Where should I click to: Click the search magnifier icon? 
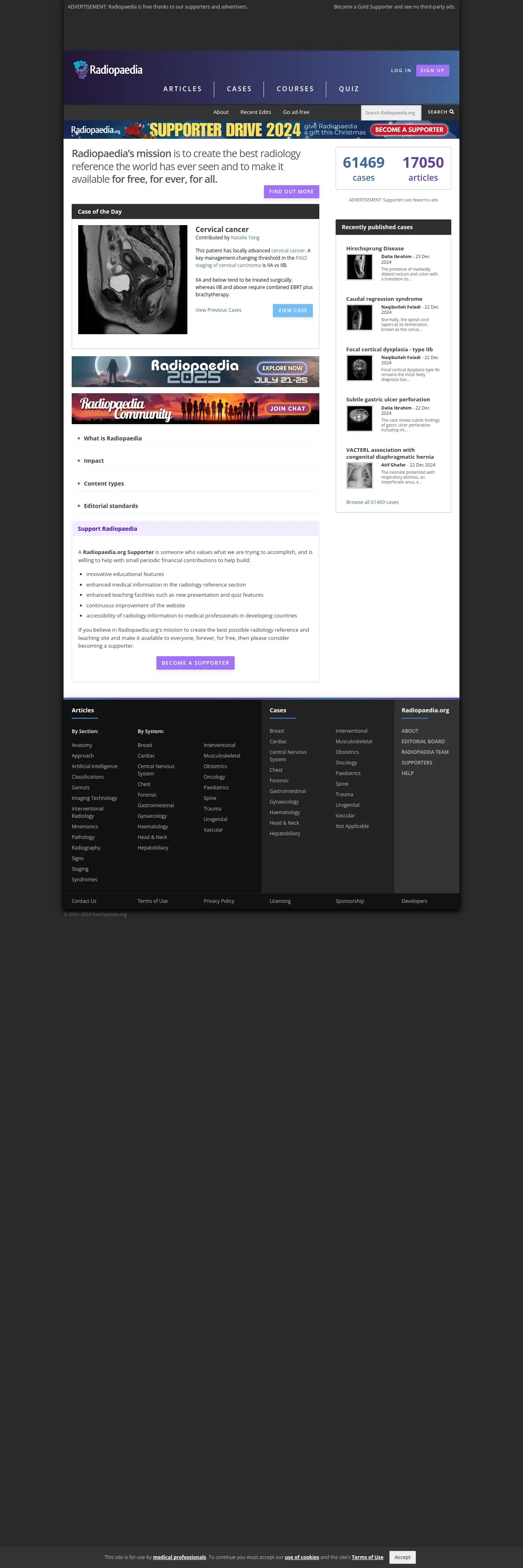click(x=452, y=112)
